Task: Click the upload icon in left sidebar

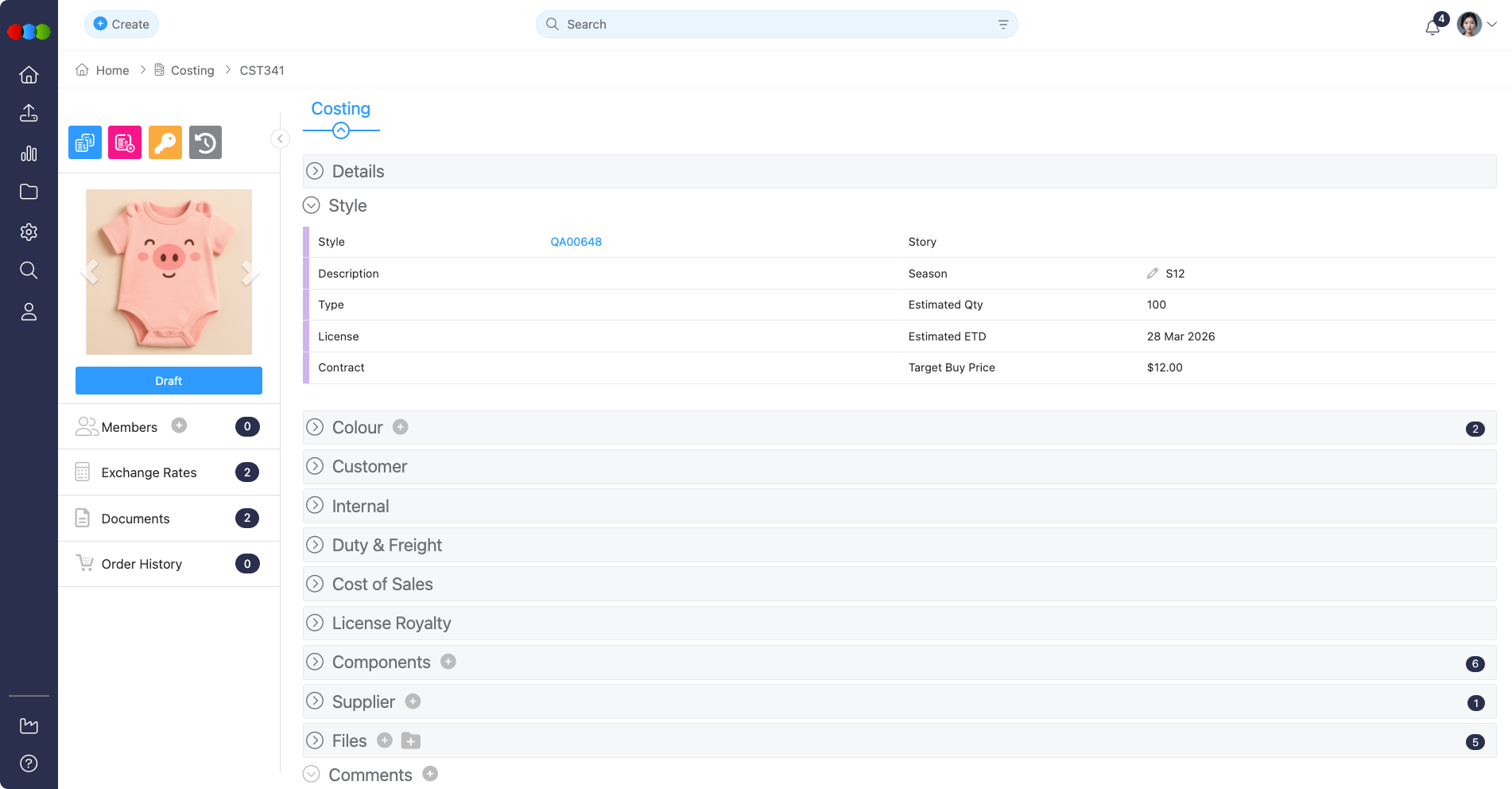Action: coord(29,113)
